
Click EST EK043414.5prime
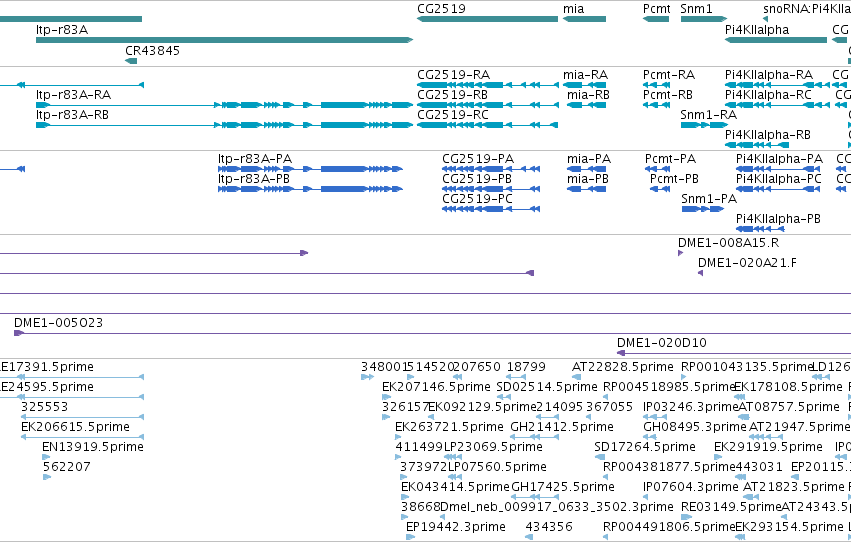(x=405, y=497)
